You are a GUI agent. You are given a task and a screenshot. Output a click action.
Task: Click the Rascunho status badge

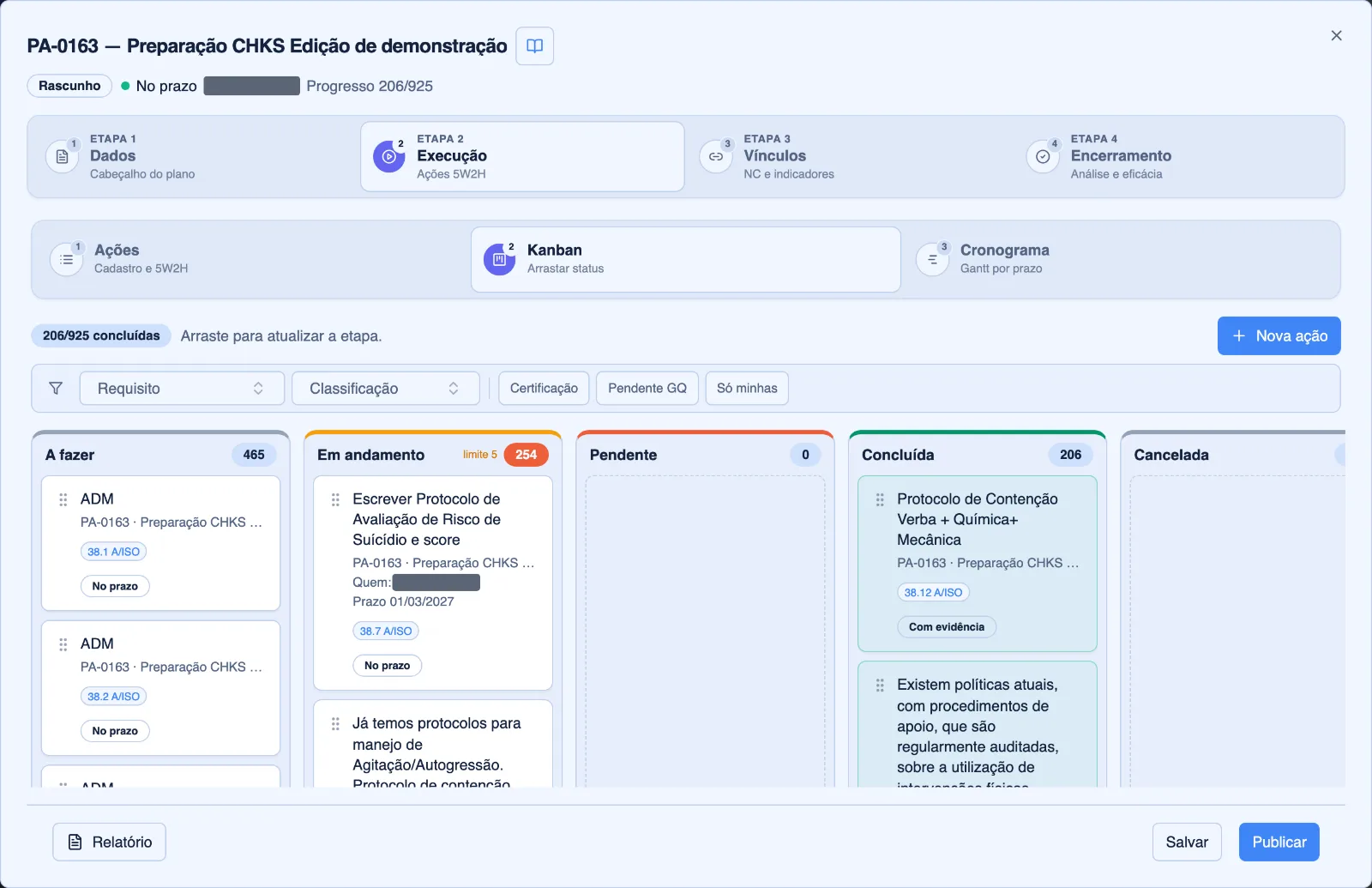(69, 86)
